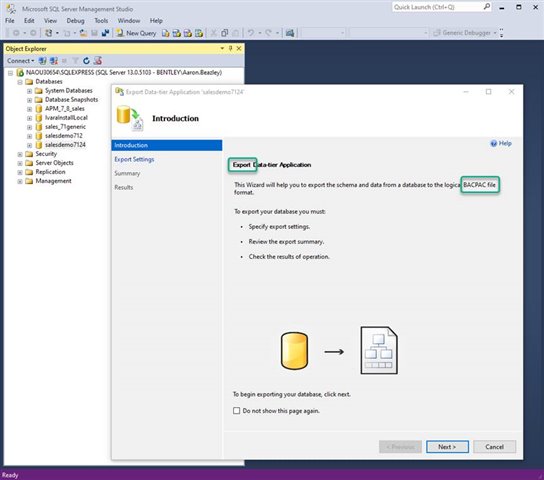This screenshot has height=480, width=544.
Task: Open the Connect dropdown in Object Explorer
Action: coord(20,61)
